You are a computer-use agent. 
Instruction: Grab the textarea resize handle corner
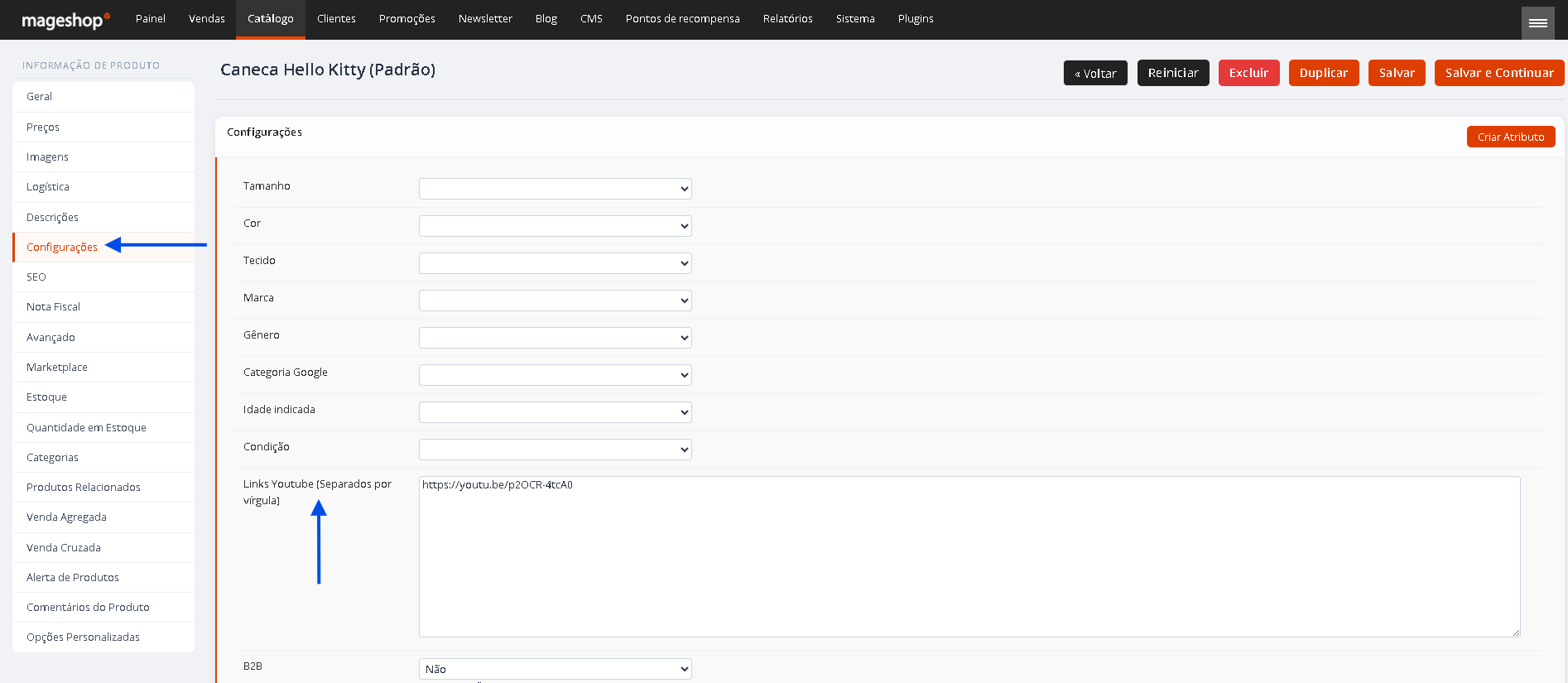coord(1516,632)
